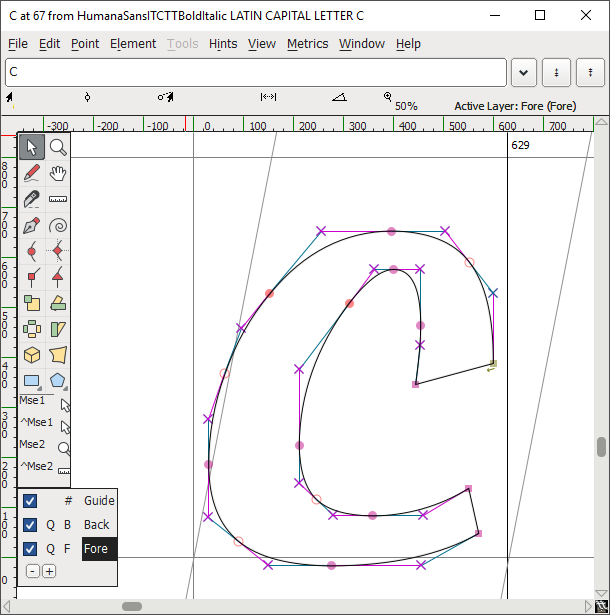Select the Hand scroll tool

[x=58, y=173]
